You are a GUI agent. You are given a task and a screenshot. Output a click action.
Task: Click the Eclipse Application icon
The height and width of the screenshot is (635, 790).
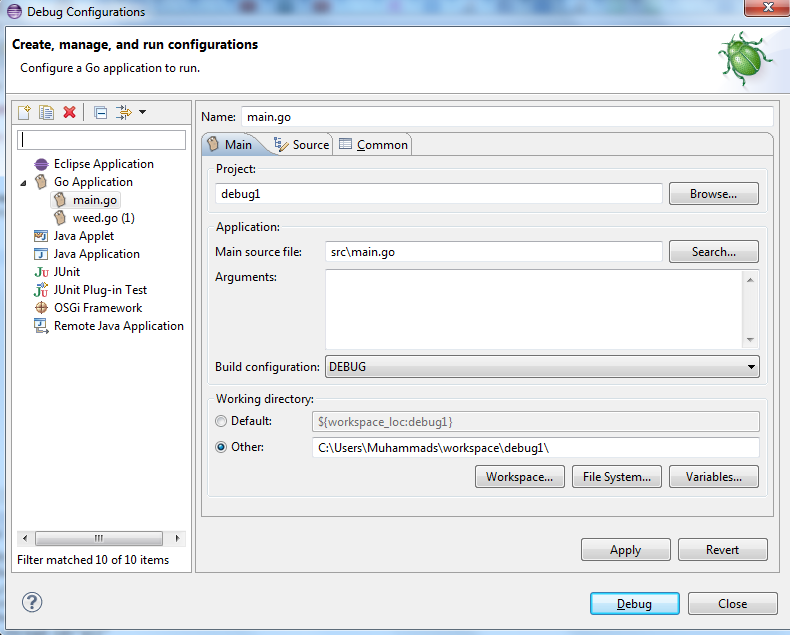click(x=41, y=164)
